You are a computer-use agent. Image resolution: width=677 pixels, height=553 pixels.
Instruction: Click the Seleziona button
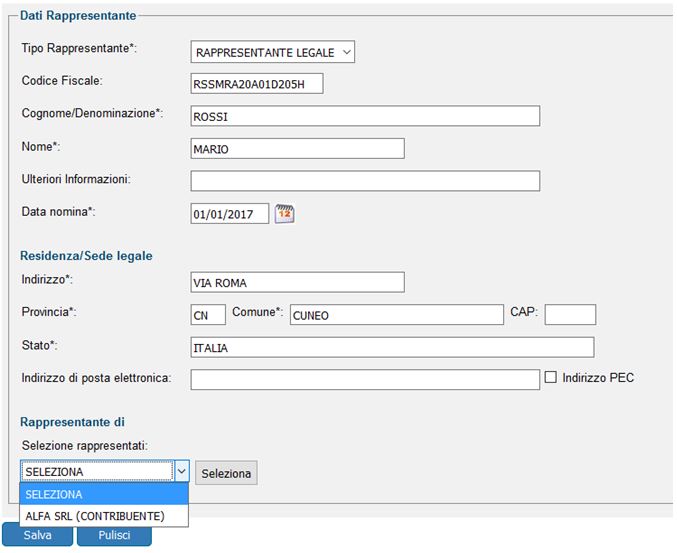point(226,473)
